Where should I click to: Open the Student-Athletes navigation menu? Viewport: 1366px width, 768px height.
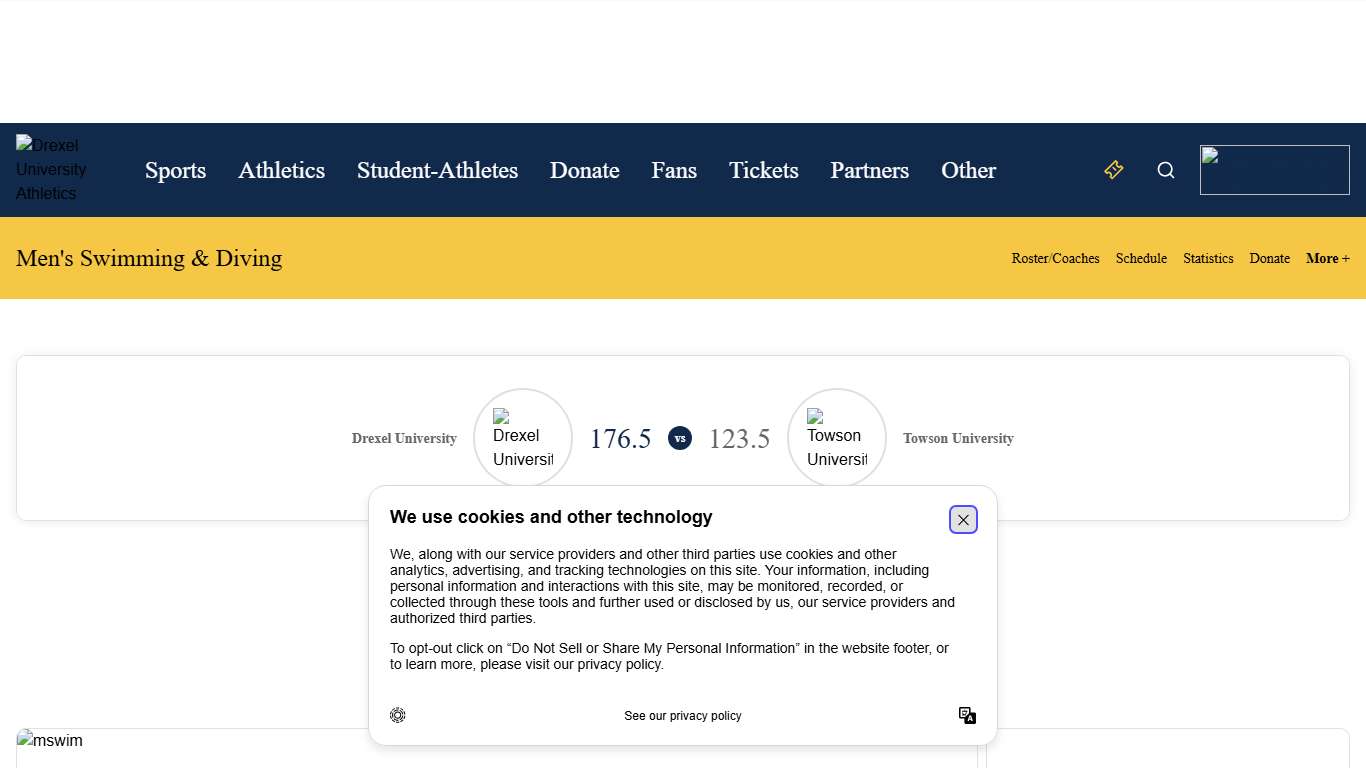tap(437, 170)
